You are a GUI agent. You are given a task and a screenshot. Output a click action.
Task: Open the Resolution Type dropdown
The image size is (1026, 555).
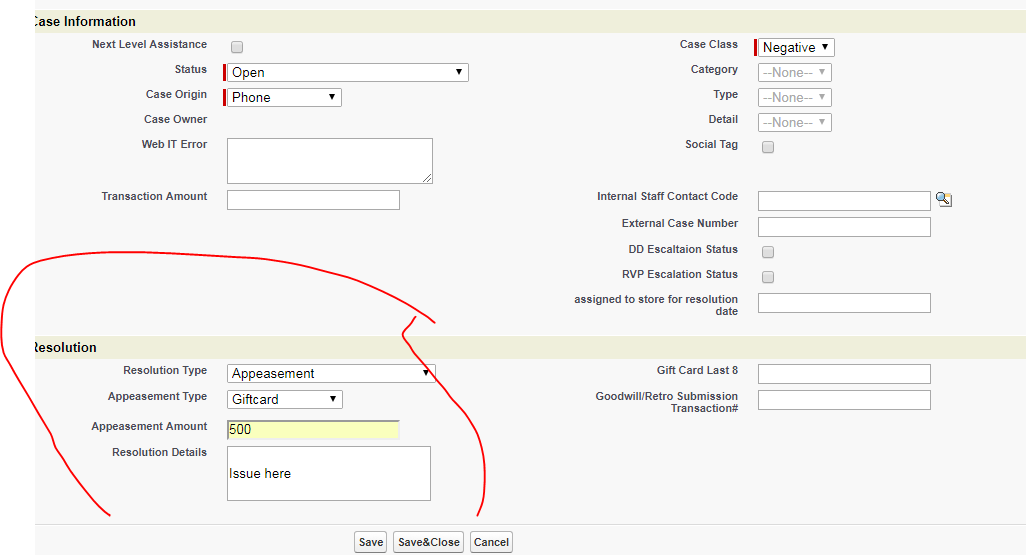pos(331,373)
